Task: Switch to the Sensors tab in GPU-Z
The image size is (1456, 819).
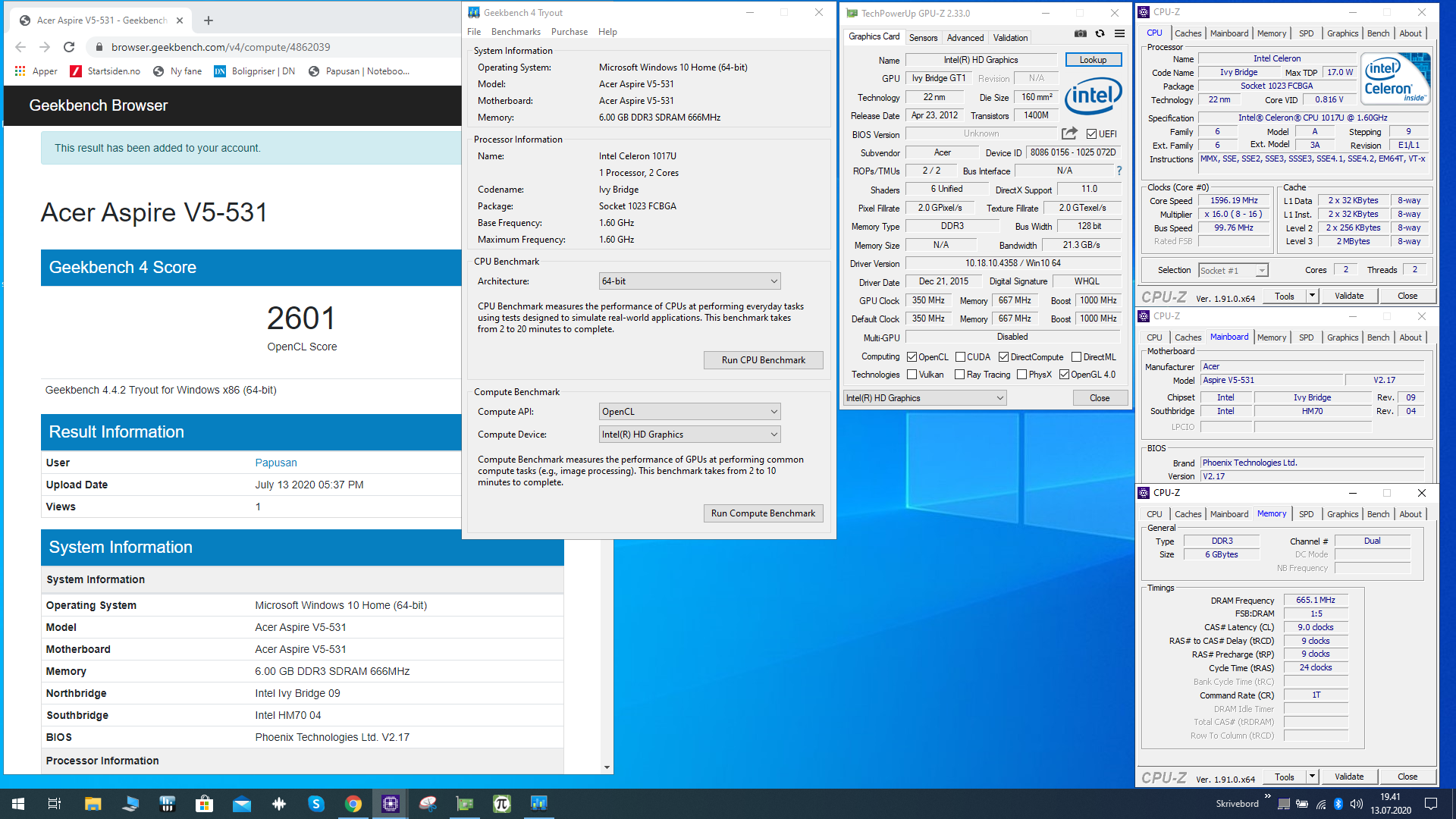Action: (x=923, y=37)
